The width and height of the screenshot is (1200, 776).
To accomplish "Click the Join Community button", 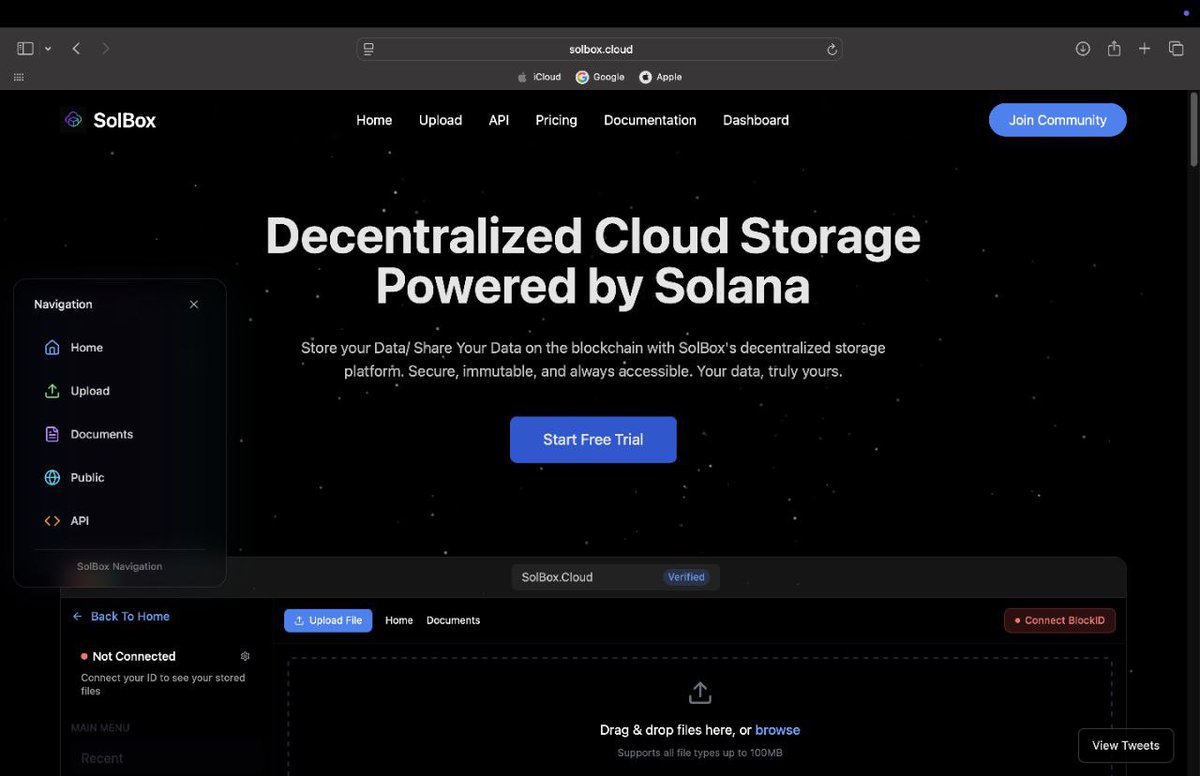I will point(1058,120).
